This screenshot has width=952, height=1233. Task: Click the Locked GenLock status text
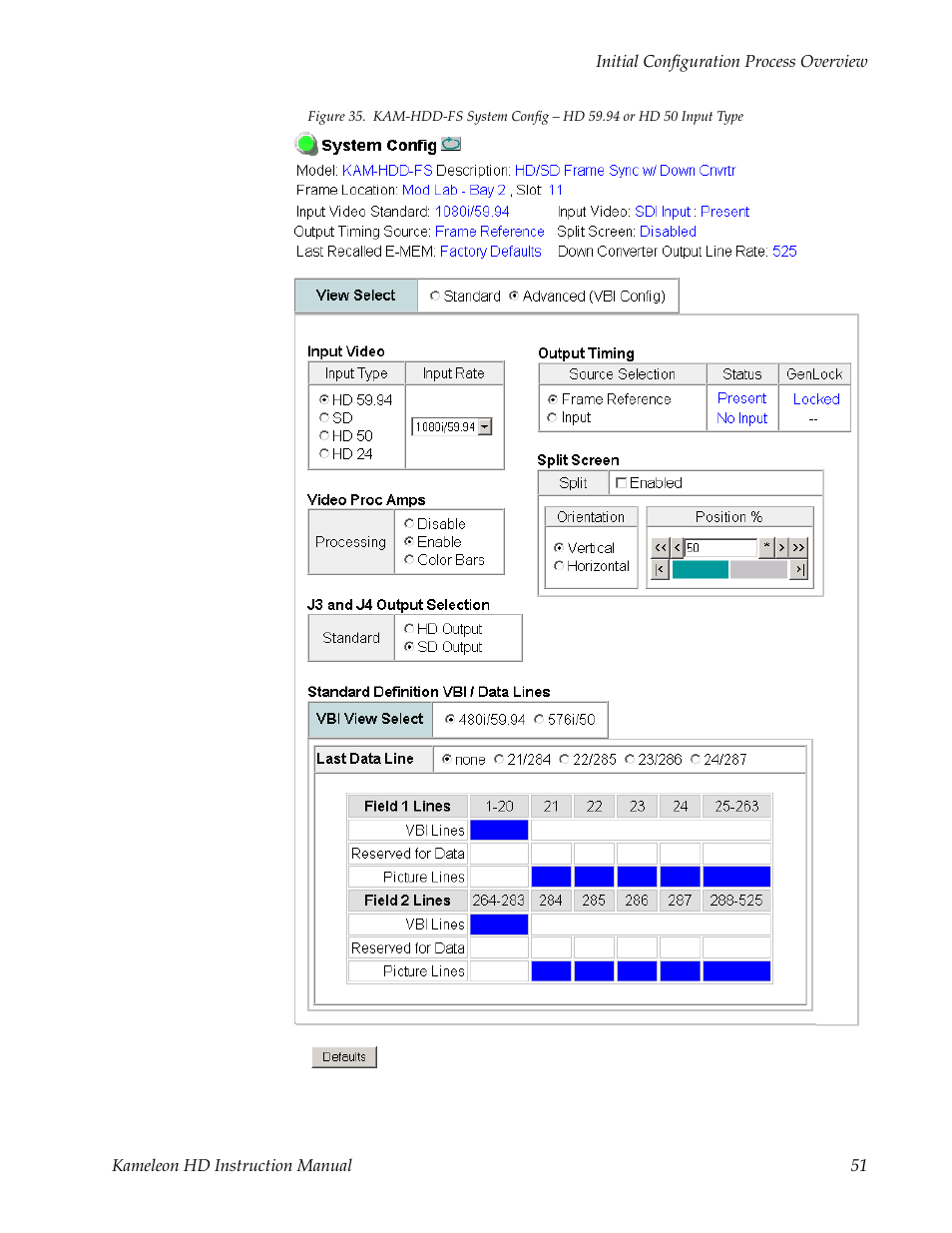pyautogui.click(x=816, y=399)
